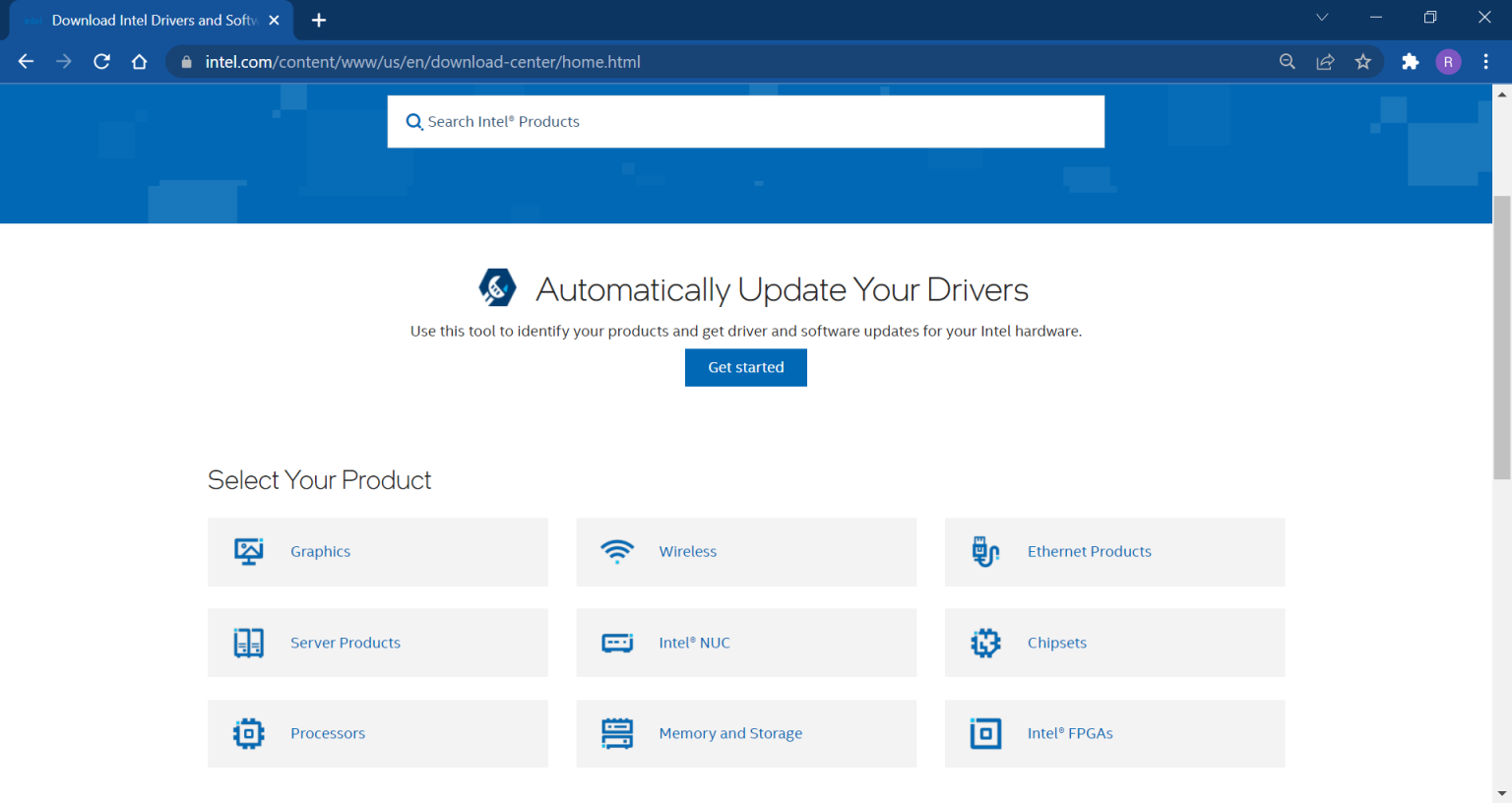
Task: Open the driver update tool logo
Action: click(x=497, y=287)
